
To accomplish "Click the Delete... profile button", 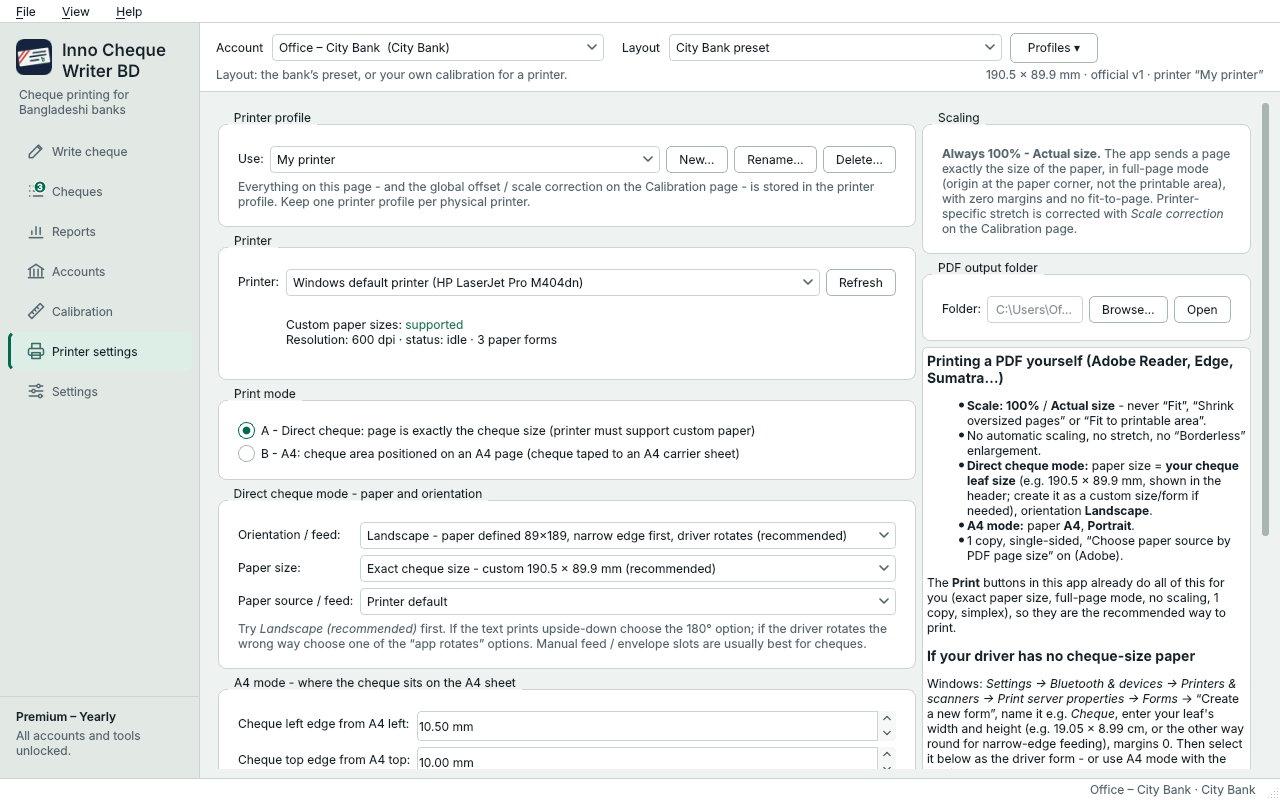I will click(x=859, y=160).
